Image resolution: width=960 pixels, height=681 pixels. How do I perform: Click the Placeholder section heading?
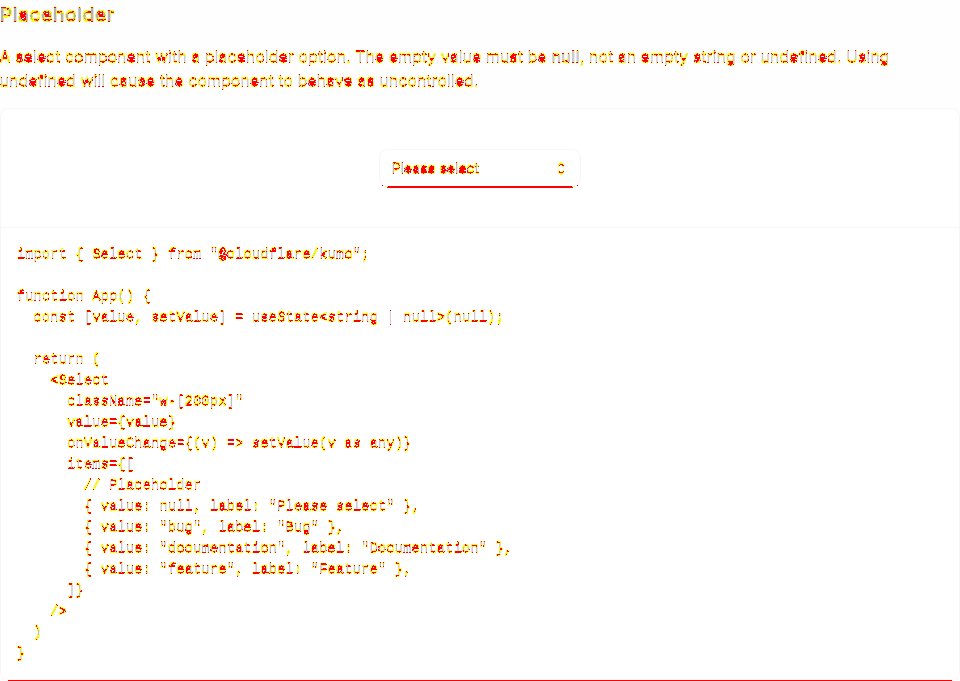click(58, 15)
